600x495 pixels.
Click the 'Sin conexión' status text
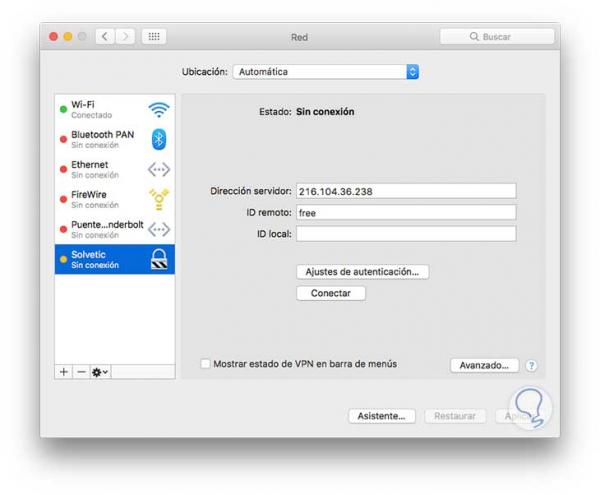point(325,112)
